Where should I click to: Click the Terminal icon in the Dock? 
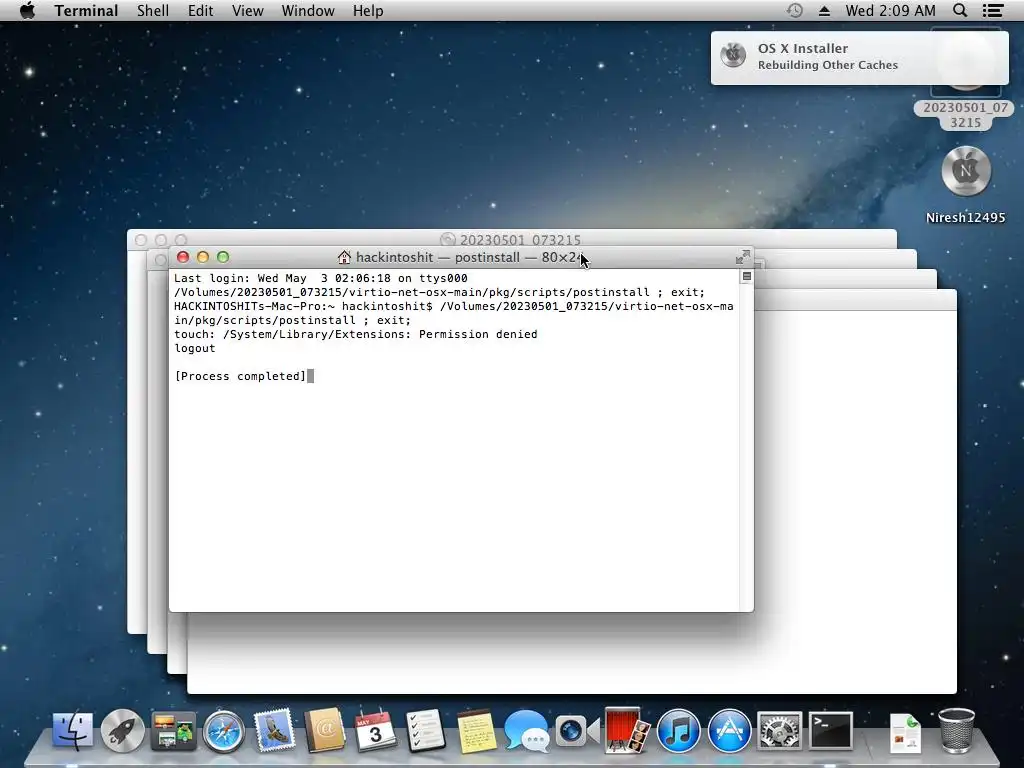point(831,730)
